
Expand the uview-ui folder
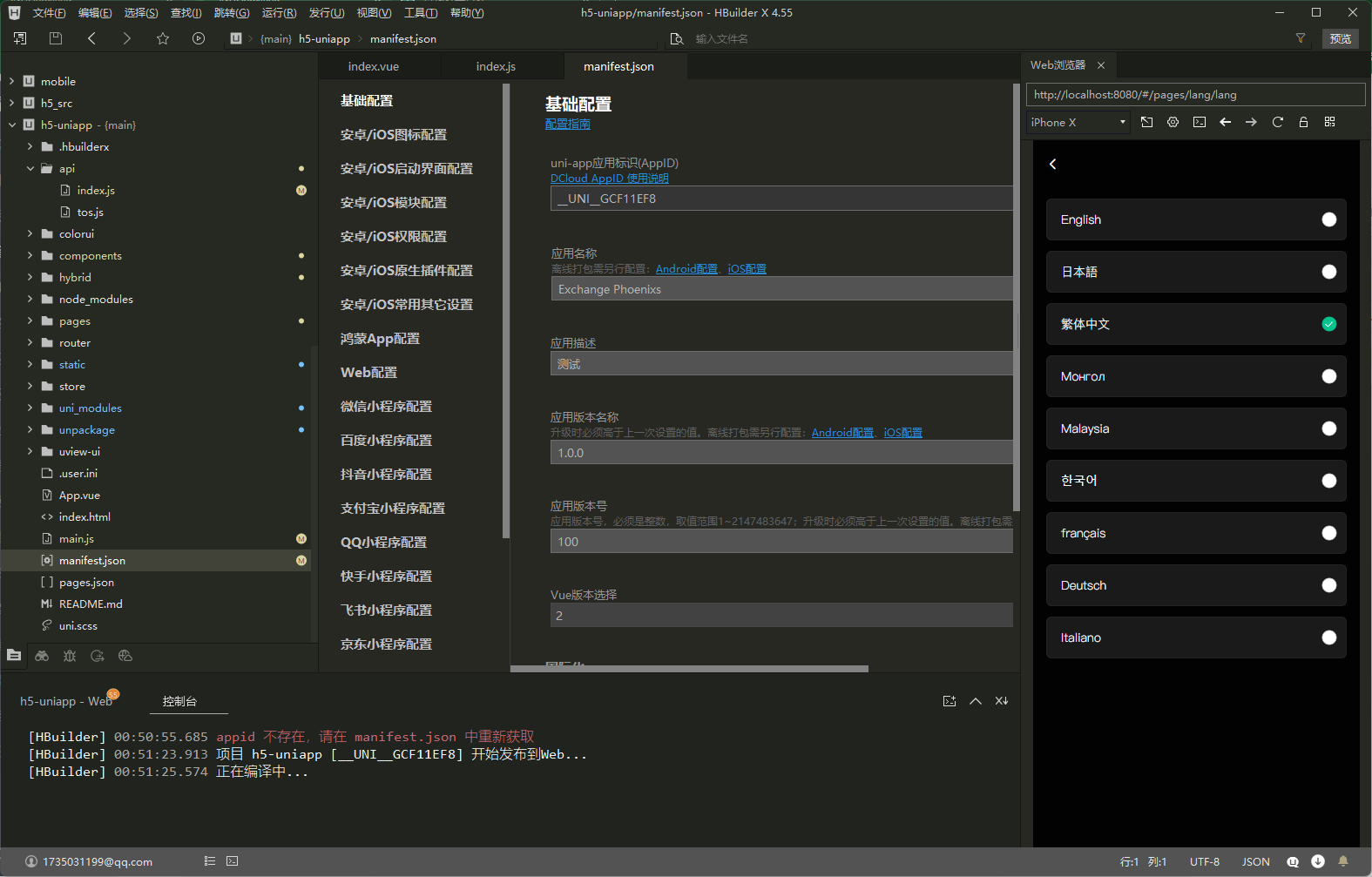click(30, 451)
